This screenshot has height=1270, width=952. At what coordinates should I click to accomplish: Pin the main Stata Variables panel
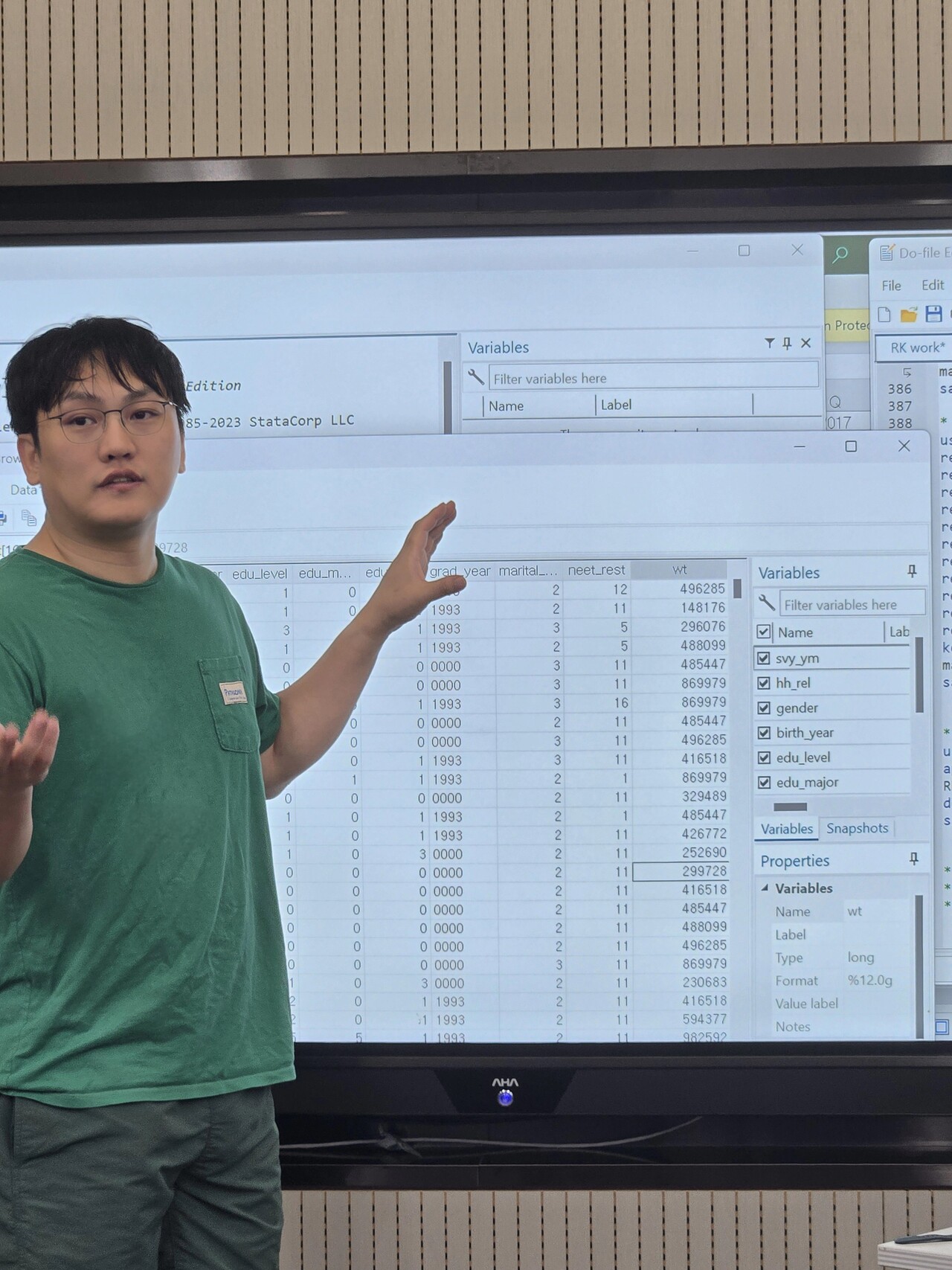click(787, 343)
